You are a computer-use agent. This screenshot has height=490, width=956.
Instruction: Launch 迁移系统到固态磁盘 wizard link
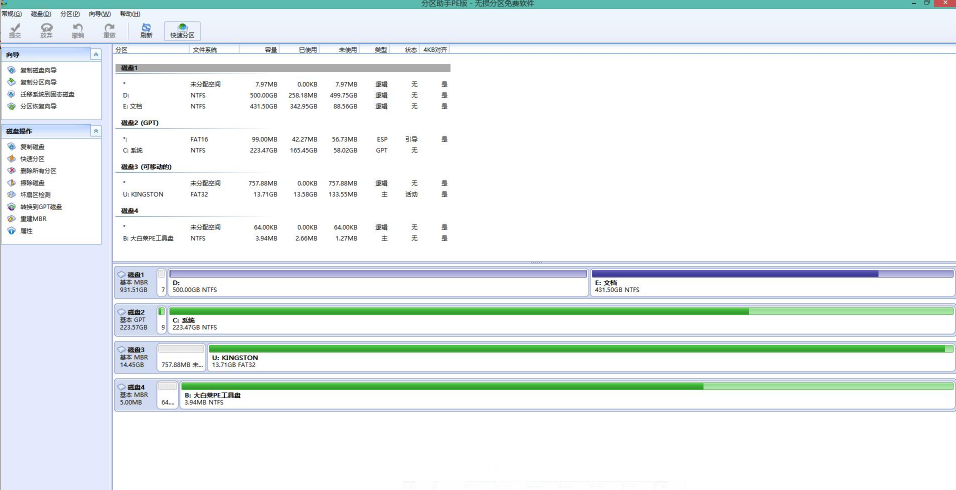point(47,94)
